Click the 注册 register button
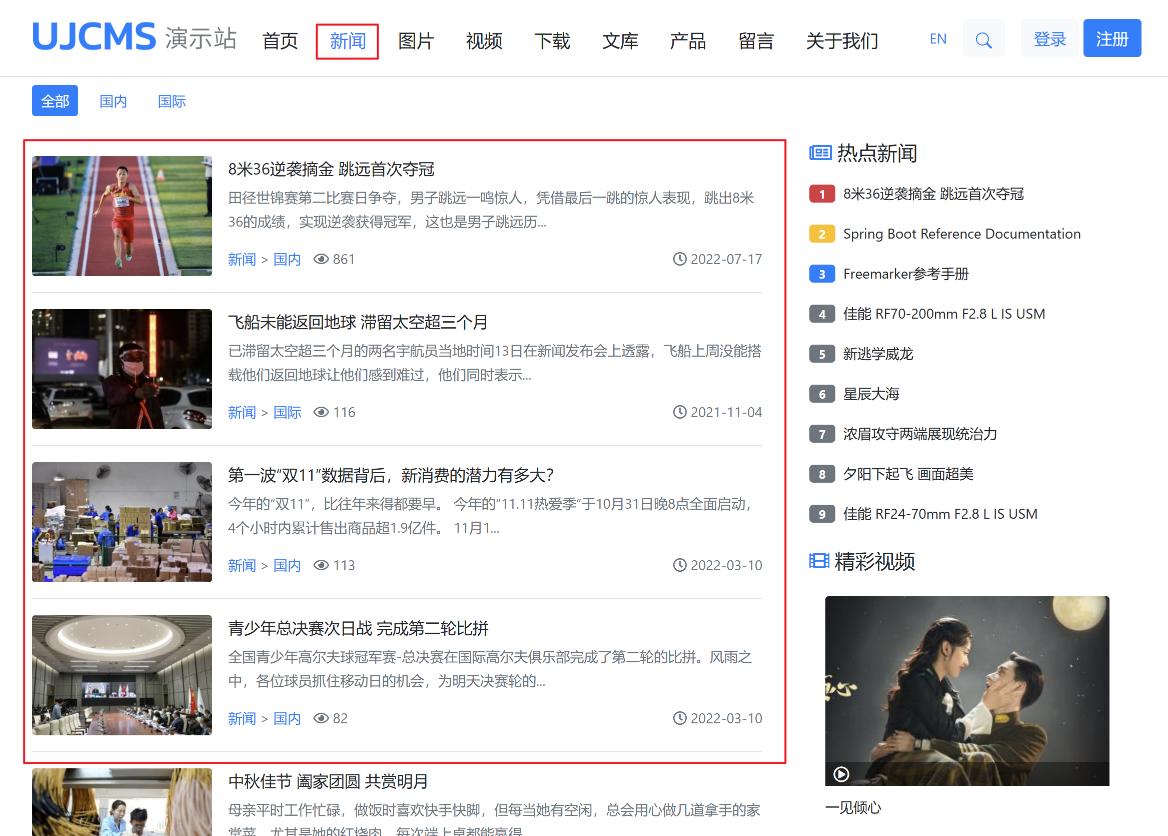The image size is (1168, 836). 1112,39
